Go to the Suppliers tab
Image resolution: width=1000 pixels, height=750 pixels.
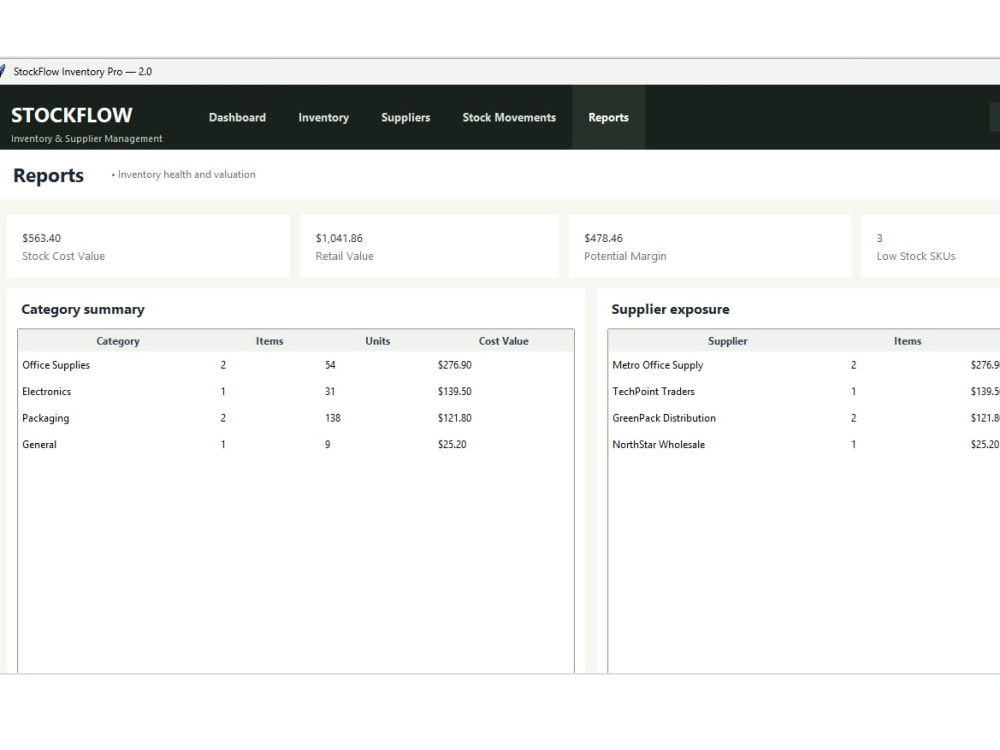click(x=406, y=117)
